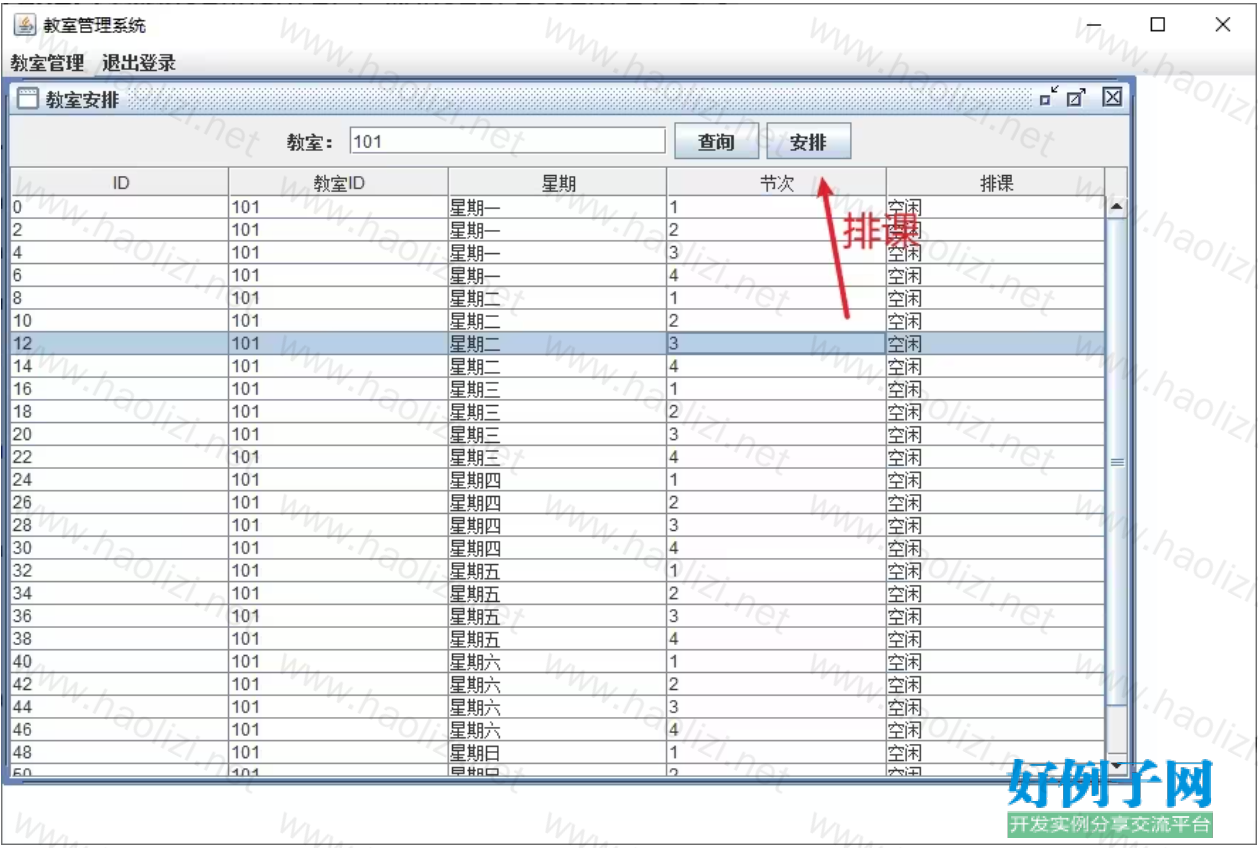Select the 空闲 cell in row ID 20
This screenshot has height=848, width=1258.
(x=995, y=435)
